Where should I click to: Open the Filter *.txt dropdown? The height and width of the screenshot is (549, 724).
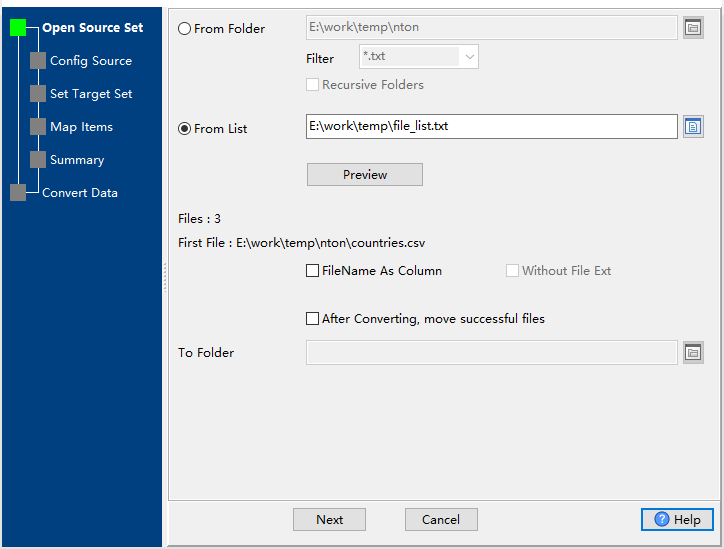[469, 57]
